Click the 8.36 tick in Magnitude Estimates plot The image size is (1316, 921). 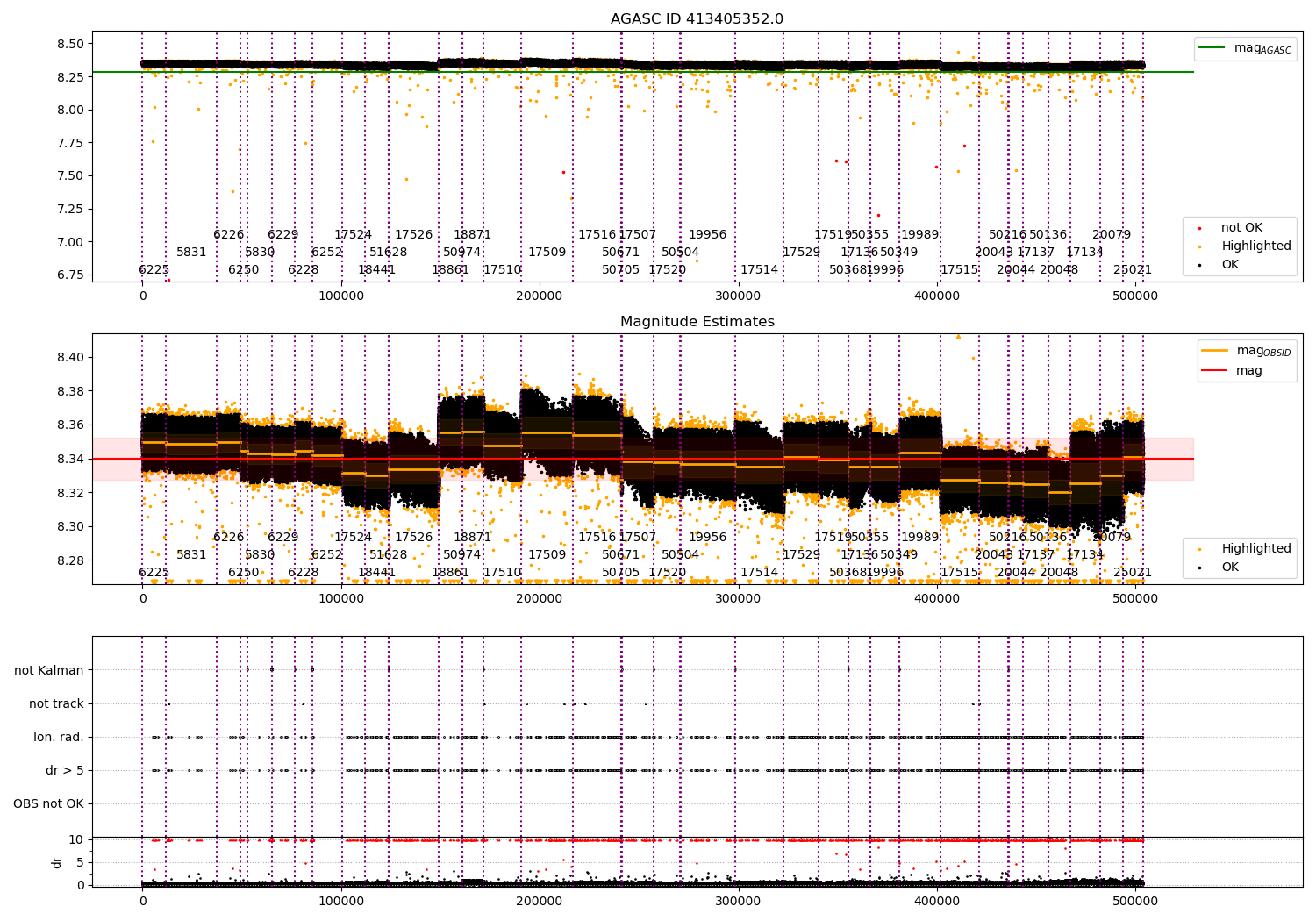click(71, 425)
